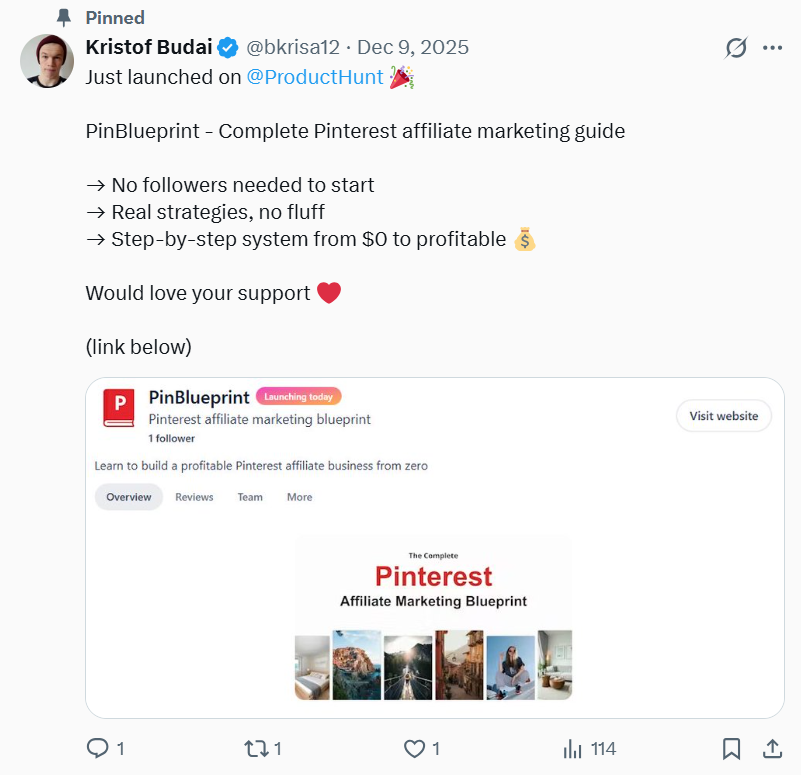
Task: Open the three-dot more options menu
Action: (x=772, y=48)
